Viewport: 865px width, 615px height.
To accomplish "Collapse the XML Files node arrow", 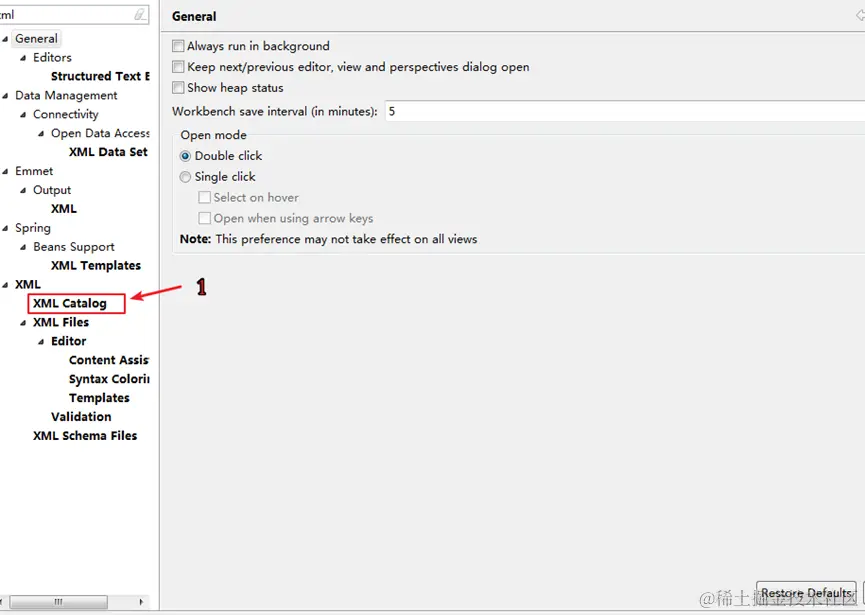I will (x=23, y=323).
